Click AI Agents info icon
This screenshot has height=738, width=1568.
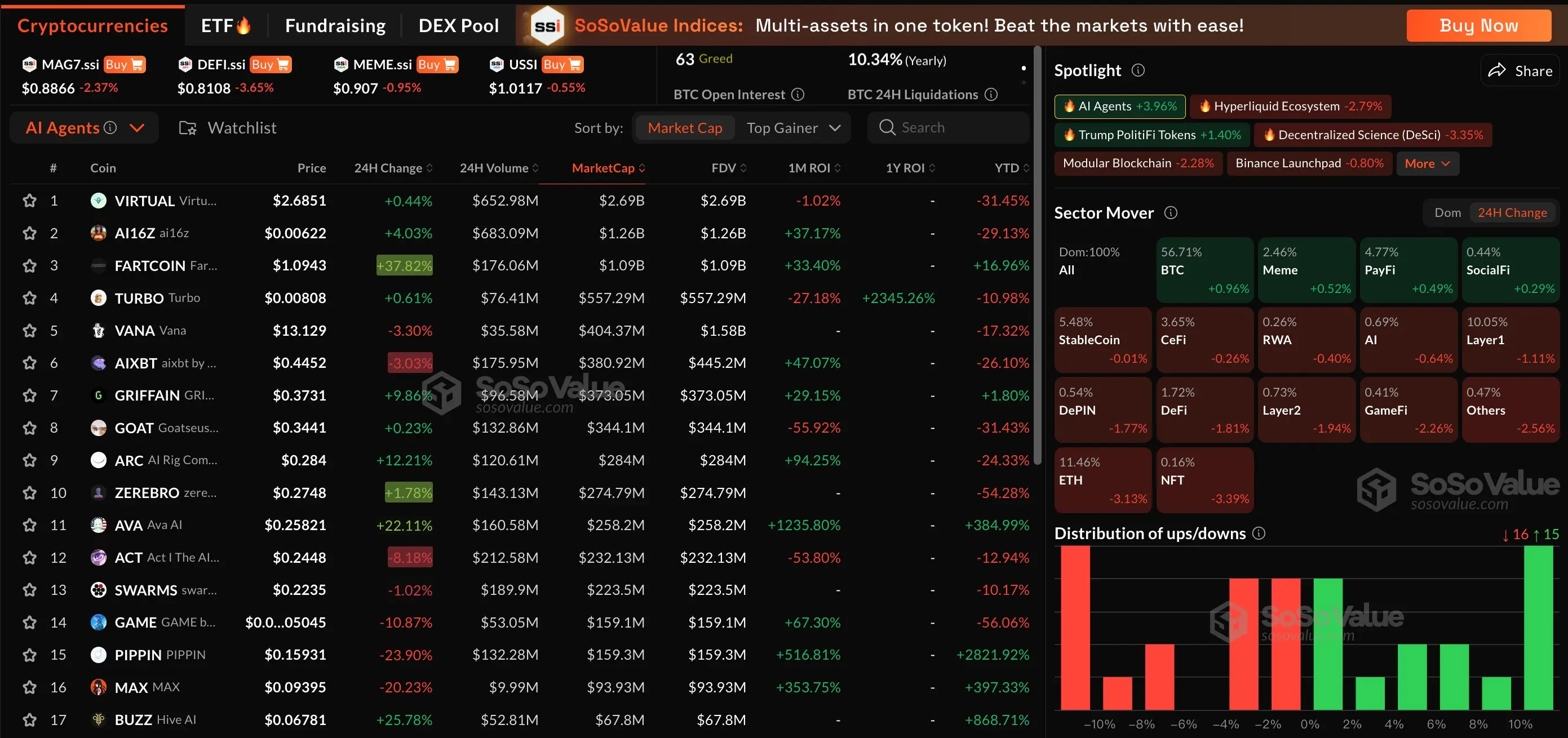110,128
